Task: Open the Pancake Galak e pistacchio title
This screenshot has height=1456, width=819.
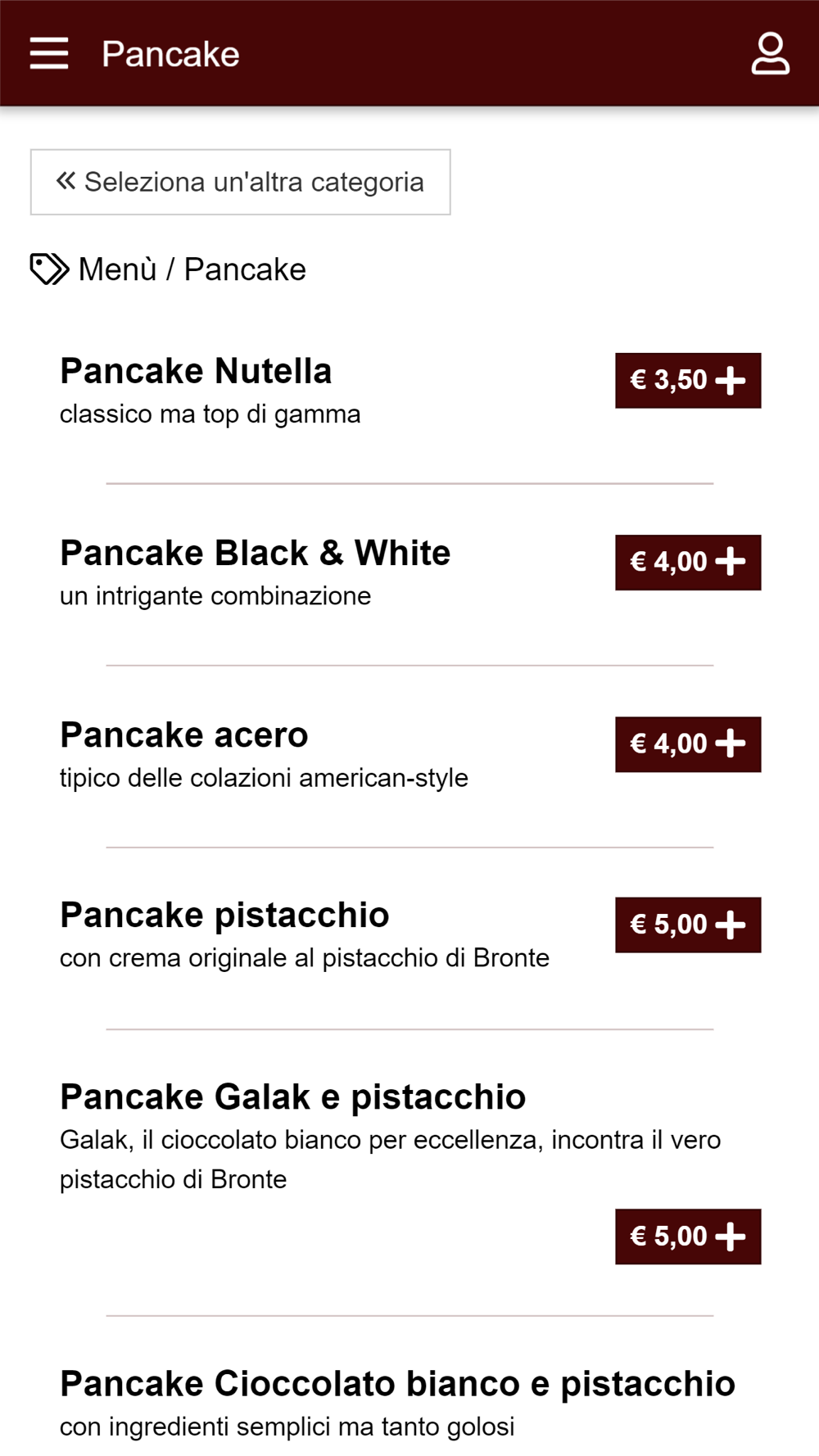Action: pyautogui.click(x=293, y=1097)
